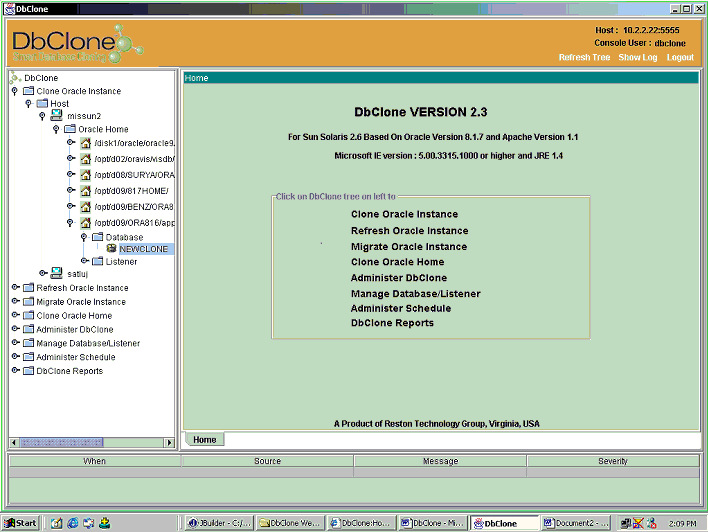
Task: Click the Migrate Oracle Instance folder icon
Action: tap(28, 302)
